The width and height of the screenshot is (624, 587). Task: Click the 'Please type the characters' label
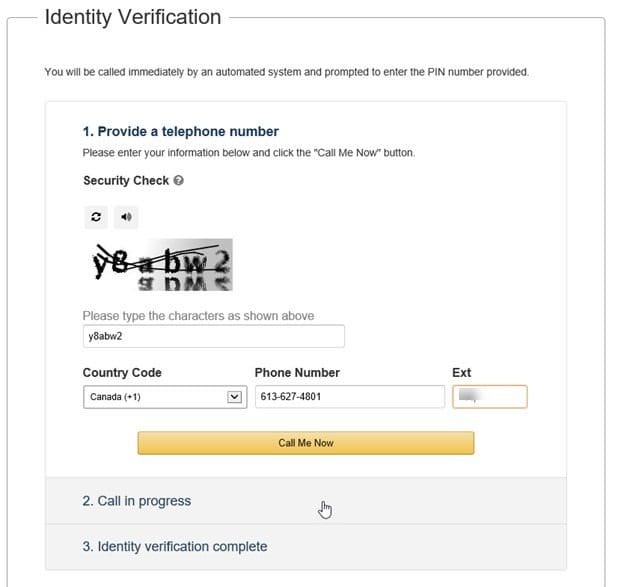point(198,316)
